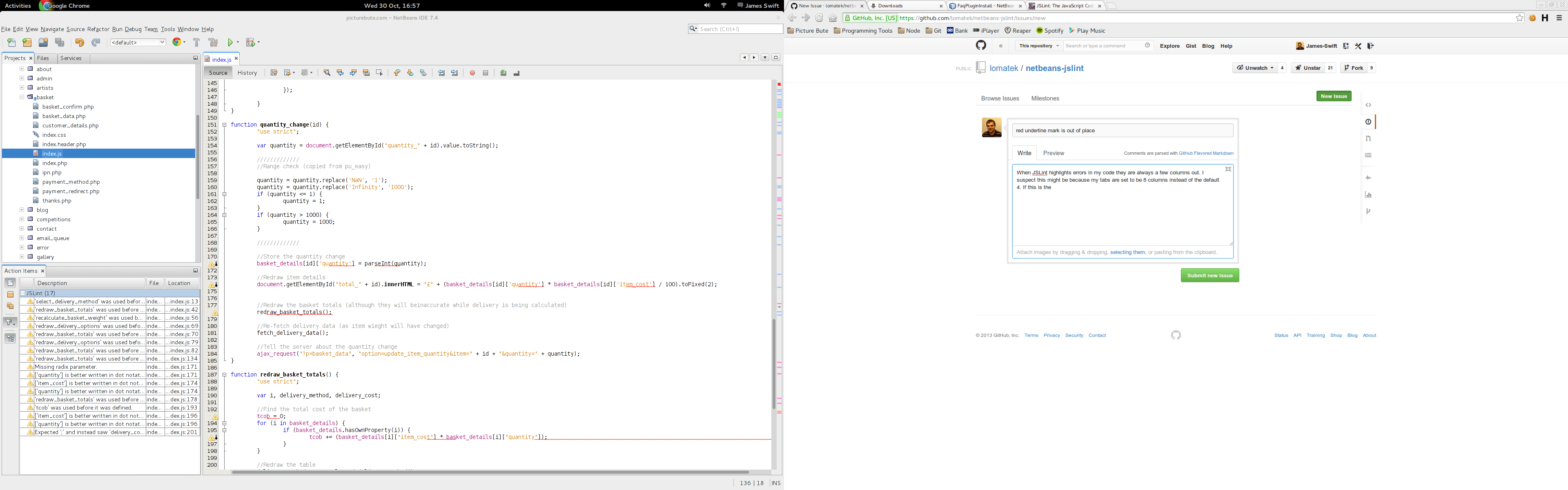The width and height of the screenshot is (1568, 490).
Task: Collapse the basket folder in Projects tree
Action: [x=22, y=97]
